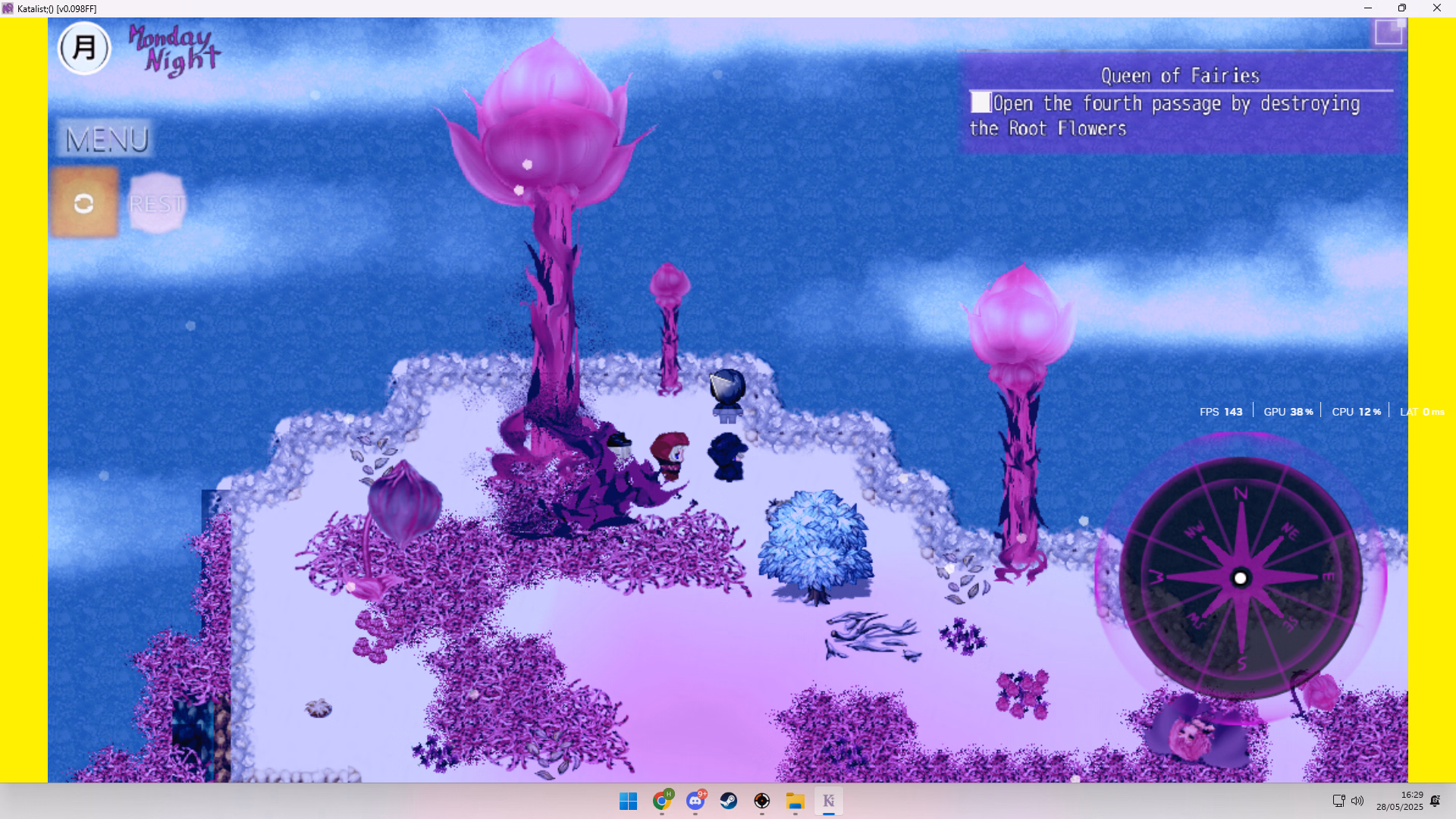Open Discord from the taskbar
Viewport: 1456px width, 819px height.
695,801
